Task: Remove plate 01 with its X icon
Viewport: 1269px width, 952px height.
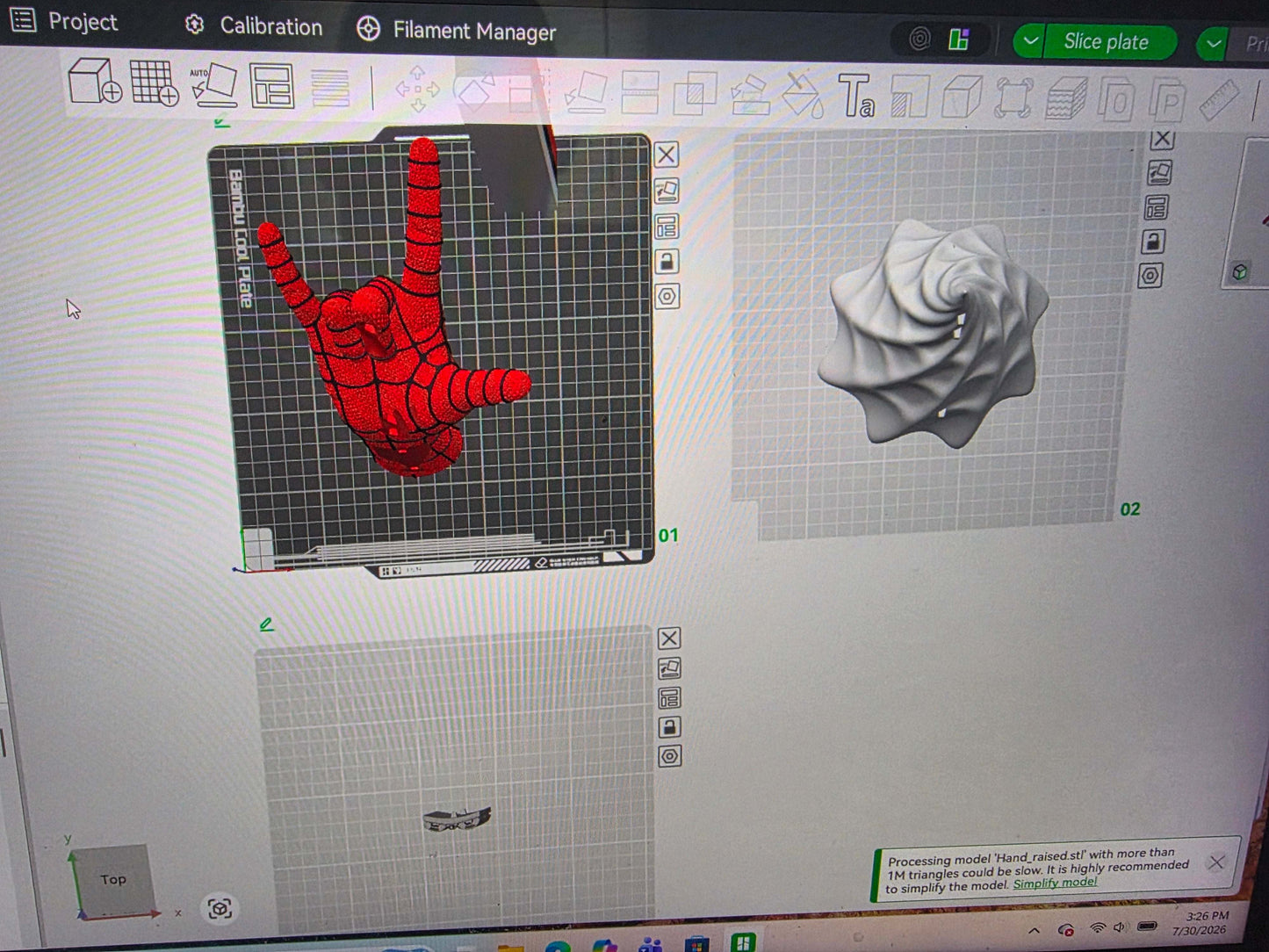Action: point(667,155)
